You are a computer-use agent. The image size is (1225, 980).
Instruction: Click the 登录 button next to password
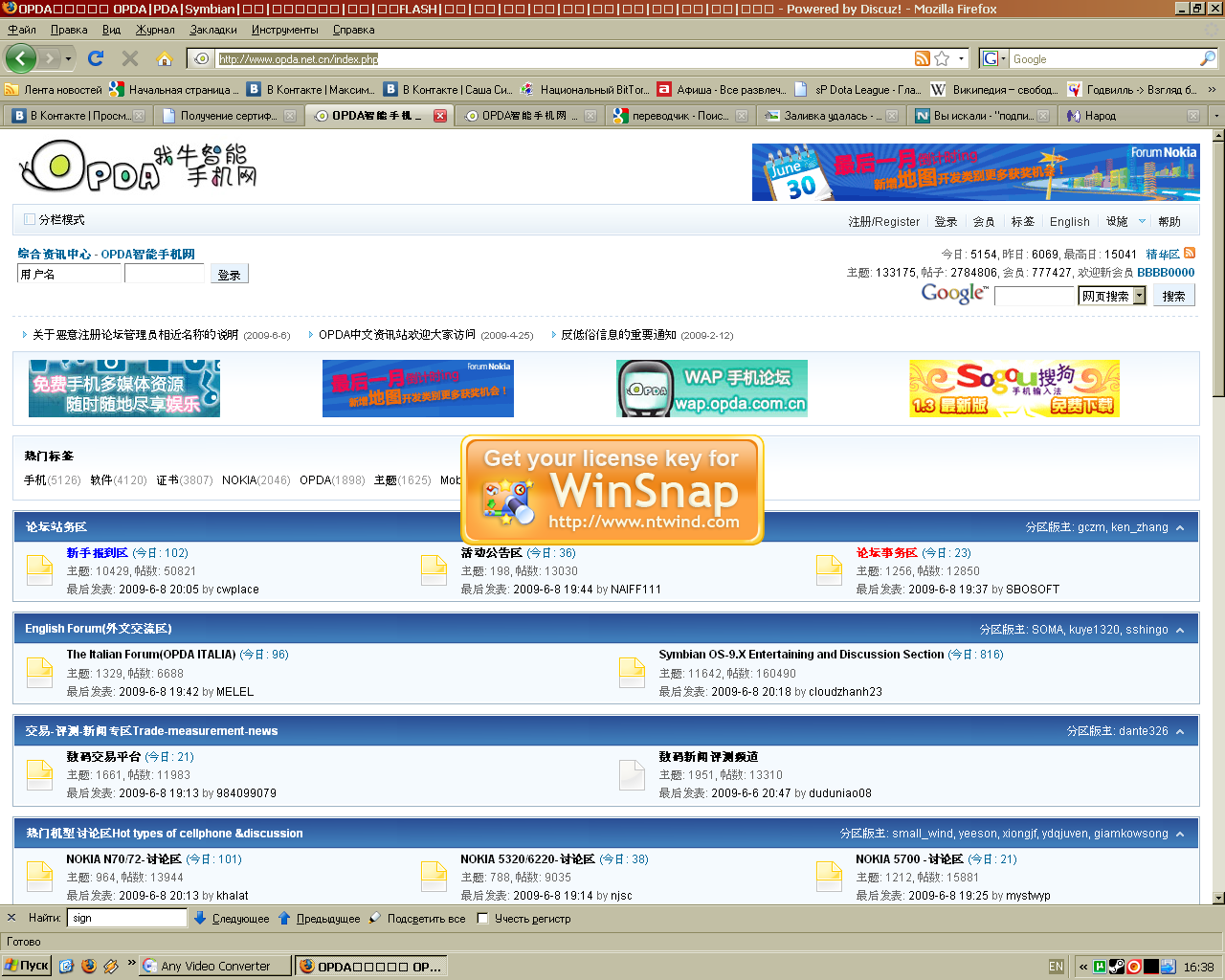point(229,274)
